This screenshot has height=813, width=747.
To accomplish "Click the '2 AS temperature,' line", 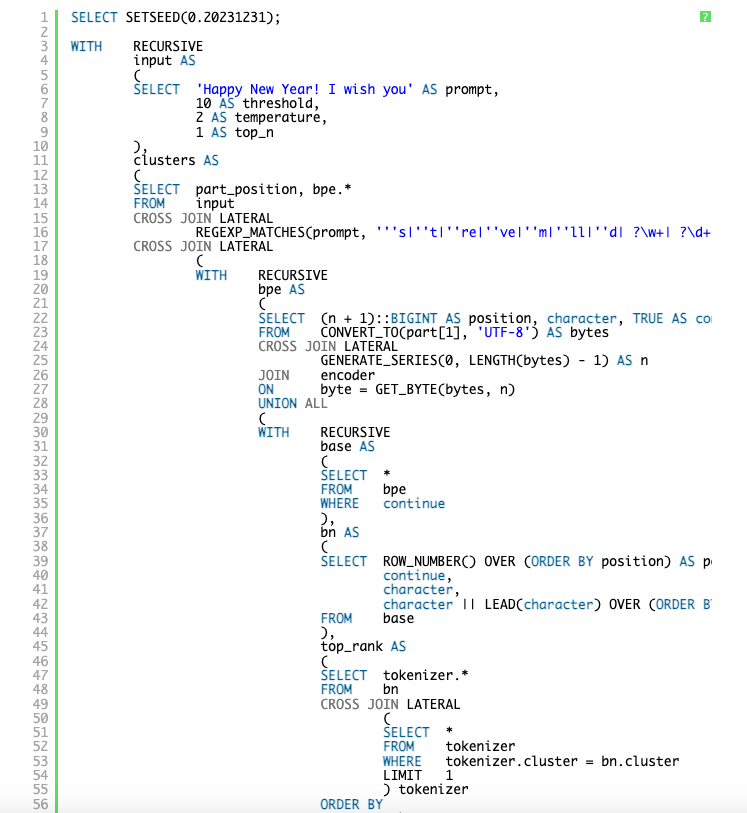I will pyautogui.click(x=261, y=118).
